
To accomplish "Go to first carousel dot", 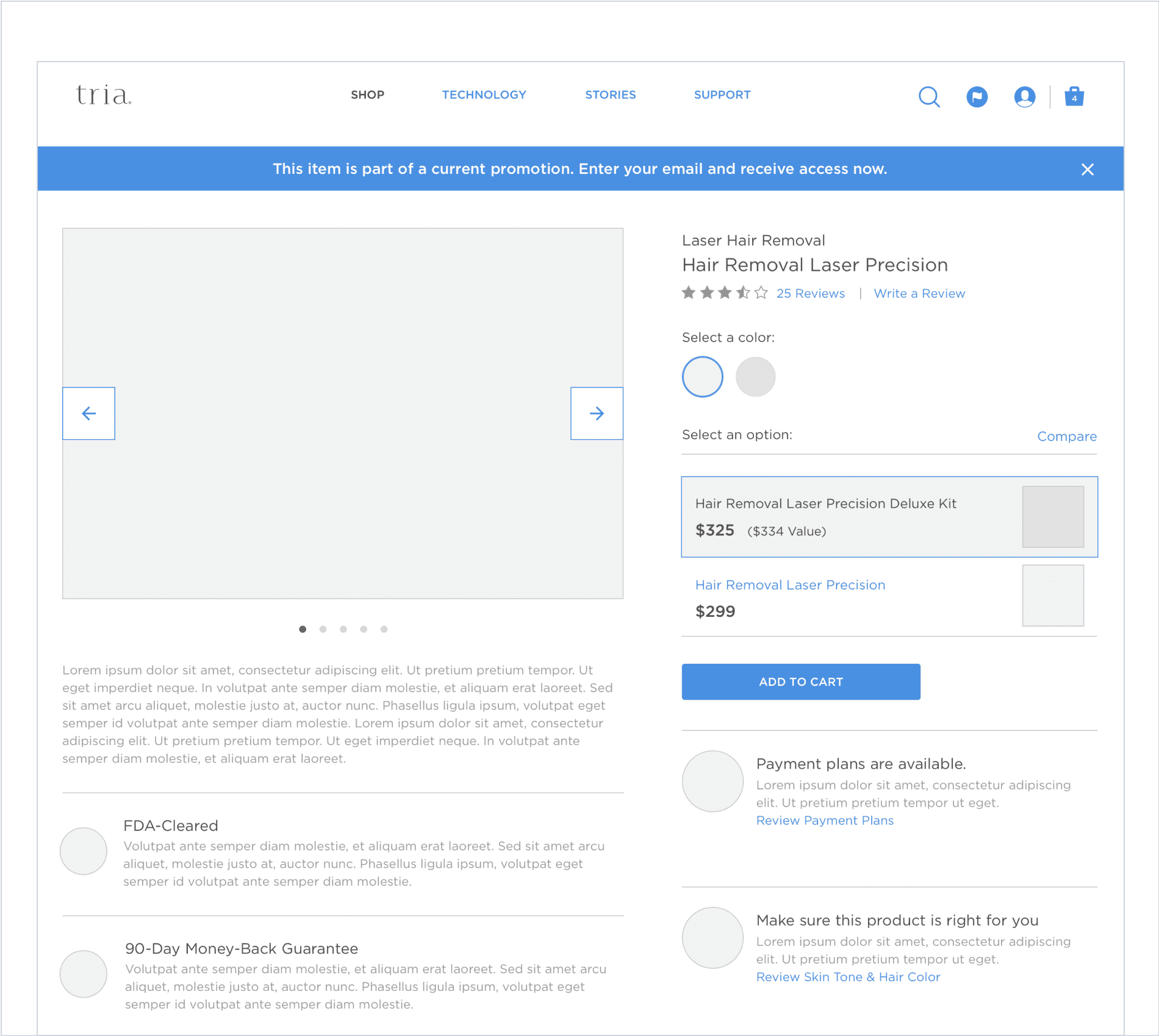I will point(303,629).
